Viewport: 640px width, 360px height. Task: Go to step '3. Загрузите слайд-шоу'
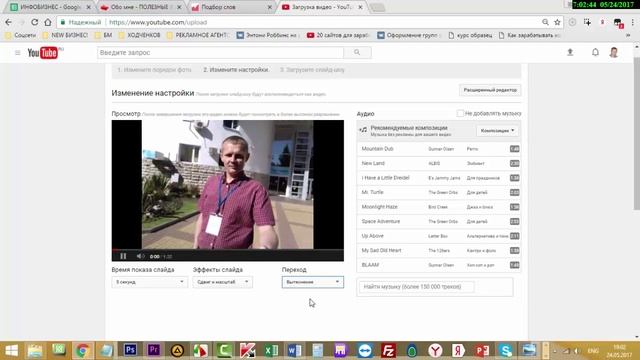pos(312,70)
